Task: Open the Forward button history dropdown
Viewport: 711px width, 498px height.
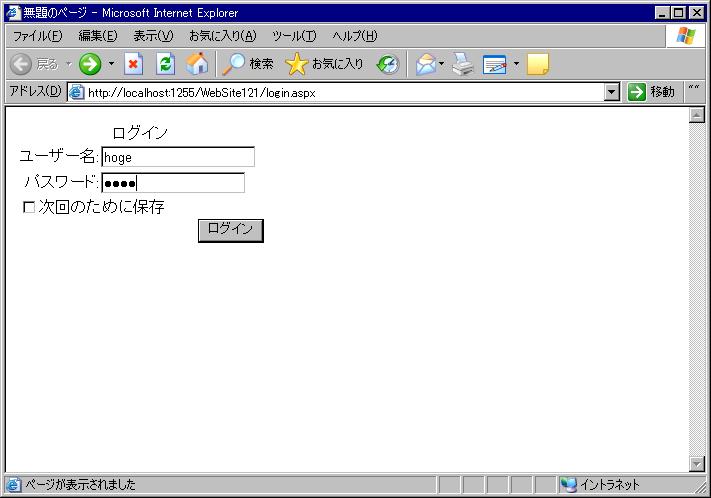Action: [x=112, y=64]
